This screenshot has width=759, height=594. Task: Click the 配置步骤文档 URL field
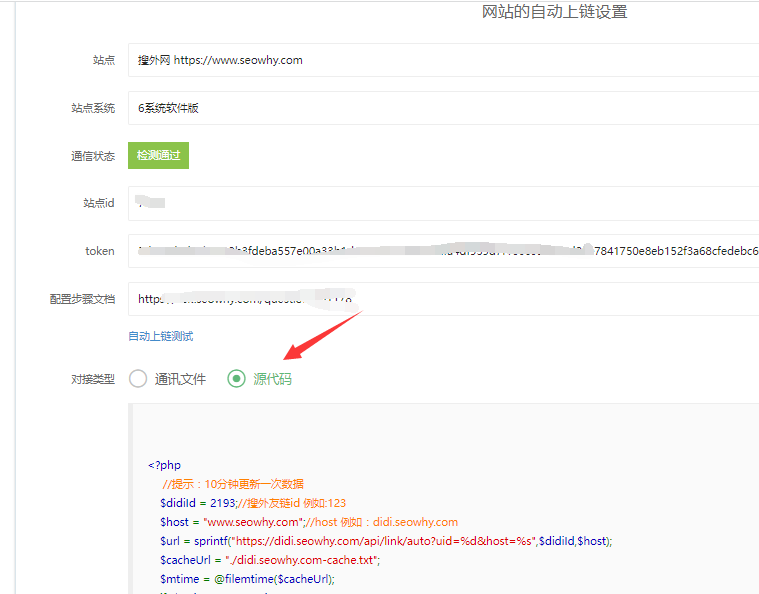click(440, 299)
